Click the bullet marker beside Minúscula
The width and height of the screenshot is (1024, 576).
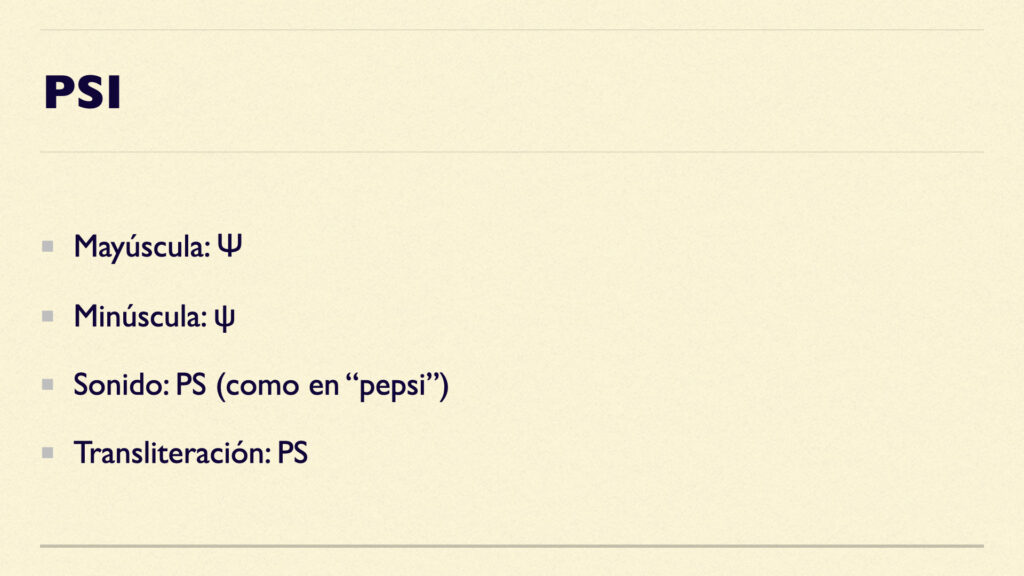47,316
